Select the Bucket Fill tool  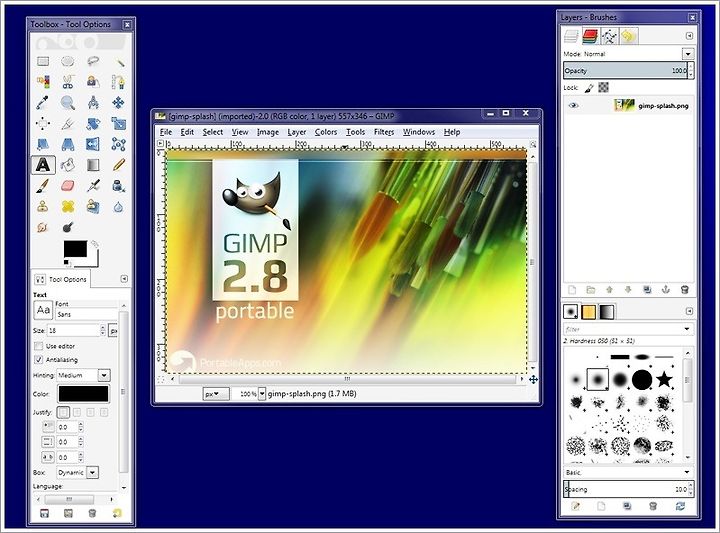pos(68,164)
